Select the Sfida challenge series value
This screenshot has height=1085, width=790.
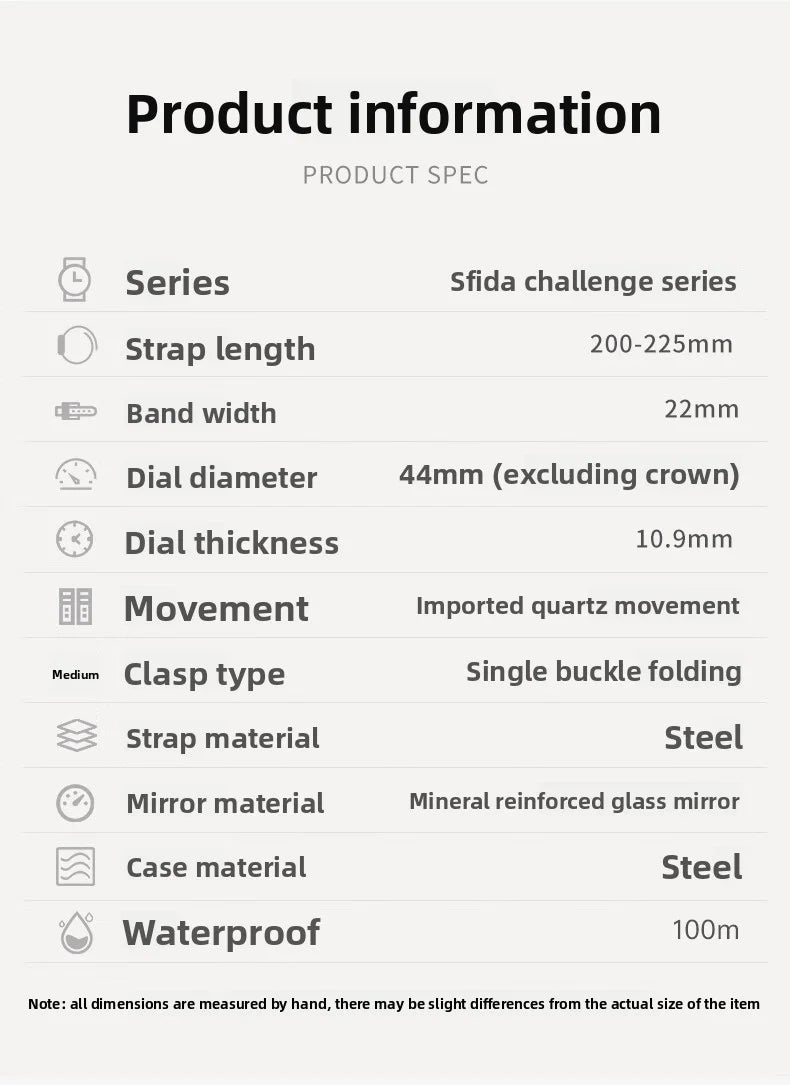[x=593, y=282]
